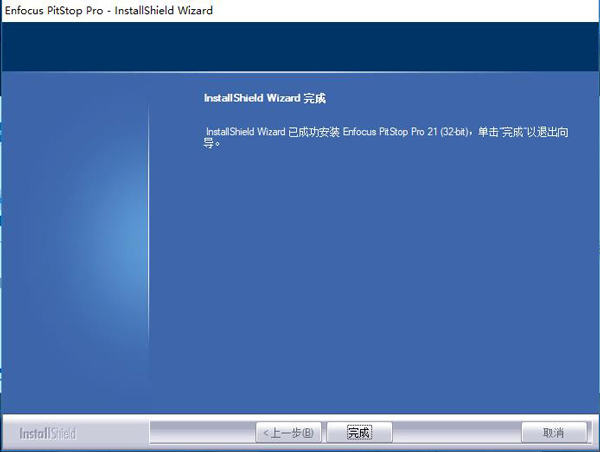Screen dimensions: 600x452
Task: Click the InstallShield Wizard 完成 heading
Action: 265,98
